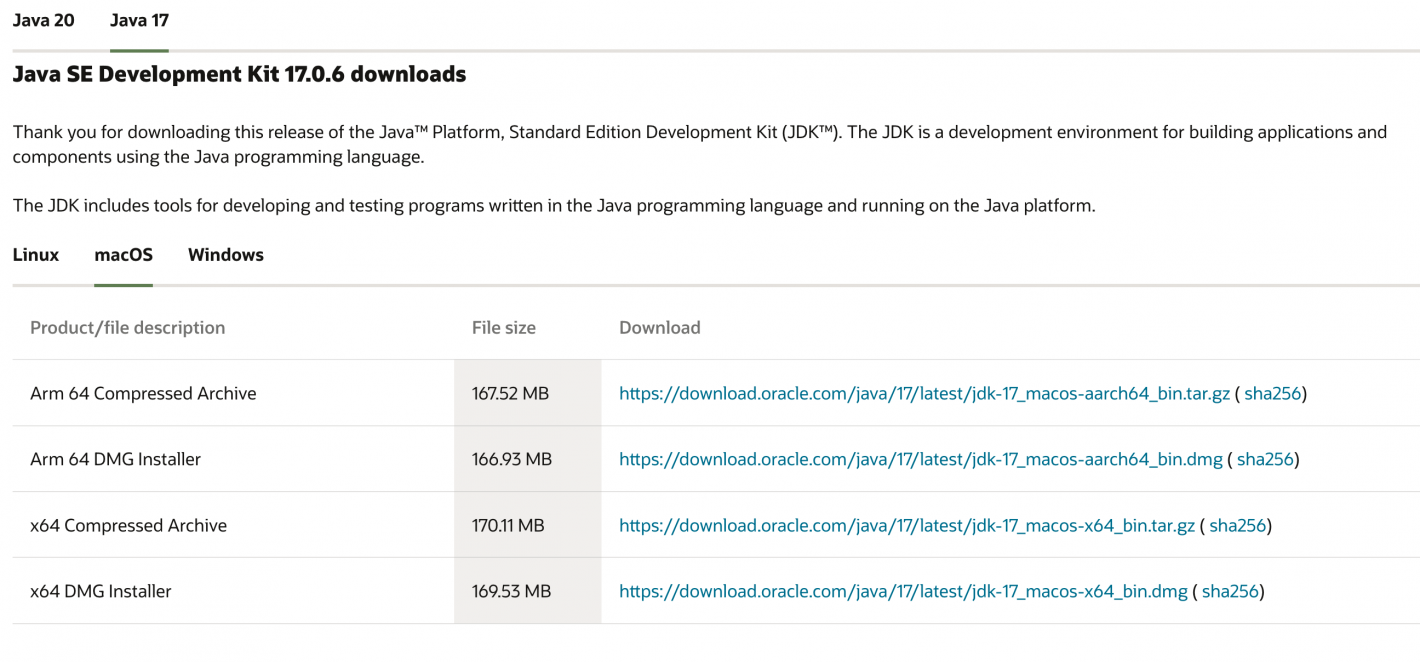This screenshot has height=662, width=1420.
Task: Download the x64 DMG Installer
Action: click(903, 591)
